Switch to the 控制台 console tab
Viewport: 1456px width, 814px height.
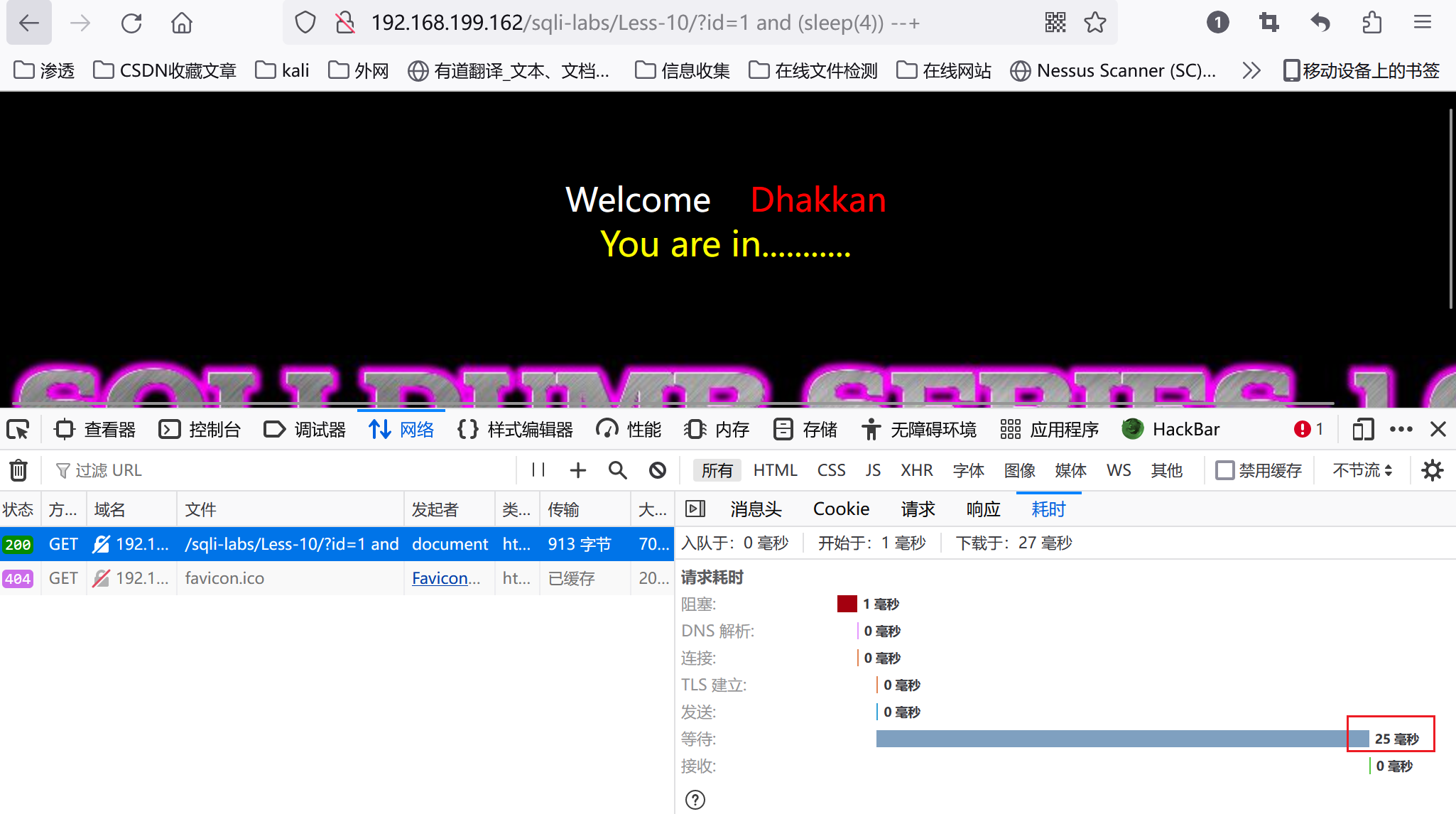pos(200,429)
